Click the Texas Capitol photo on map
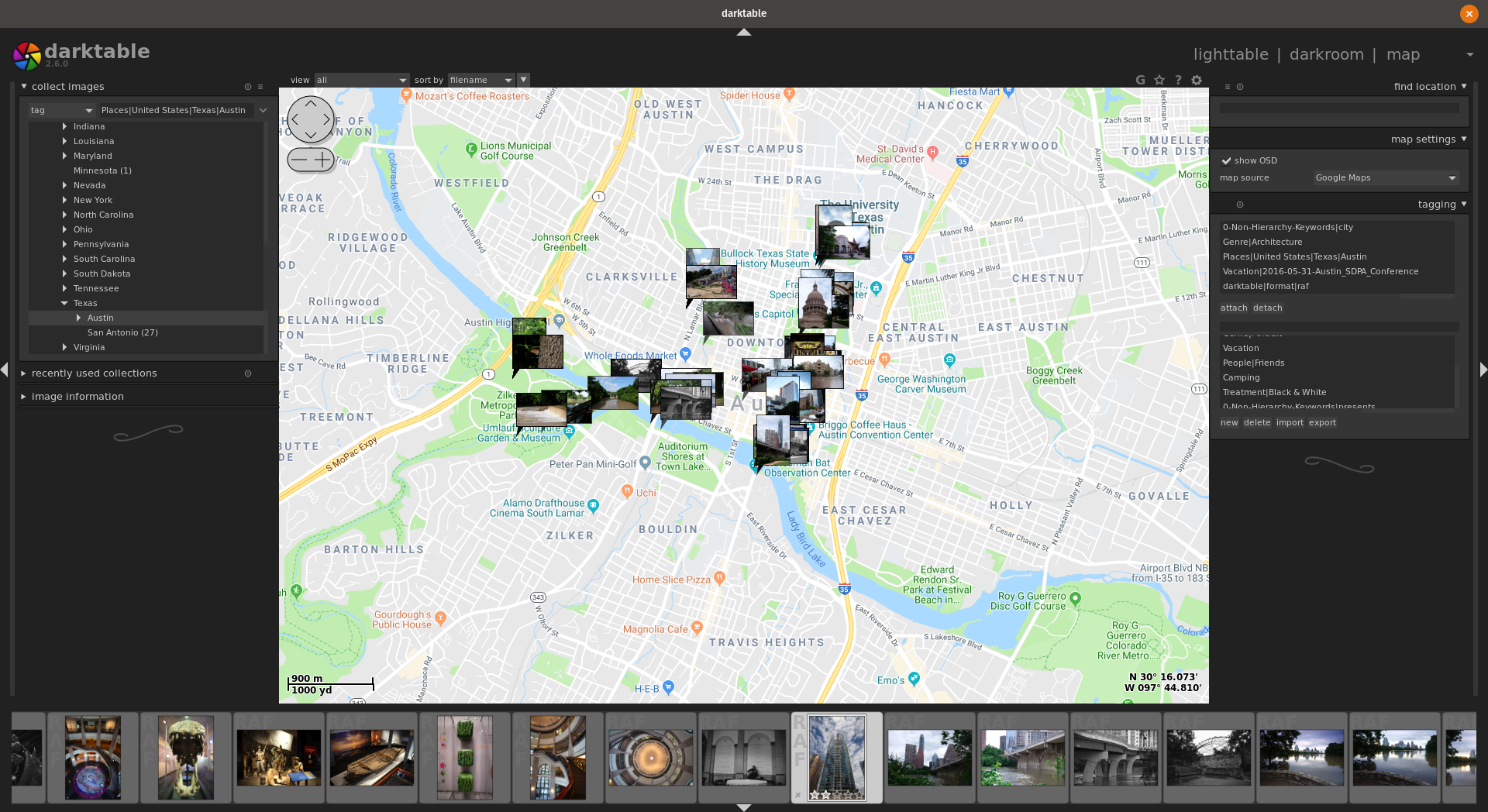The width and height of the screenshot is (1488, 812). [816, 303]
